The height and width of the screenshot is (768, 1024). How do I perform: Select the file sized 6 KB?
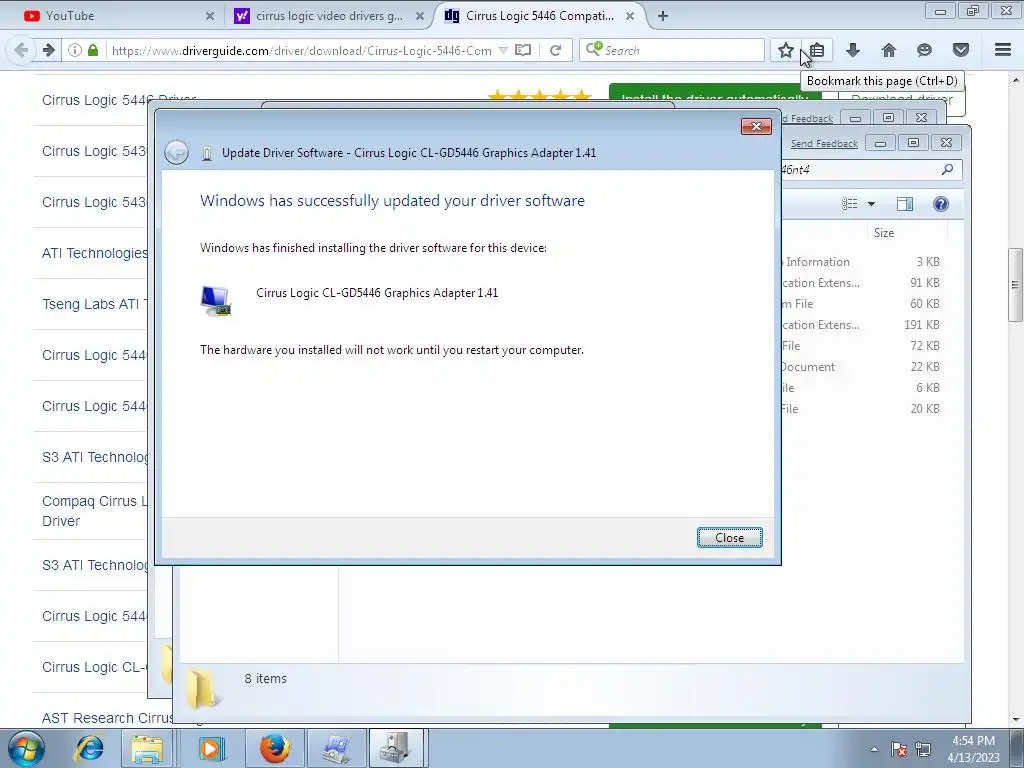click(862, 387)
